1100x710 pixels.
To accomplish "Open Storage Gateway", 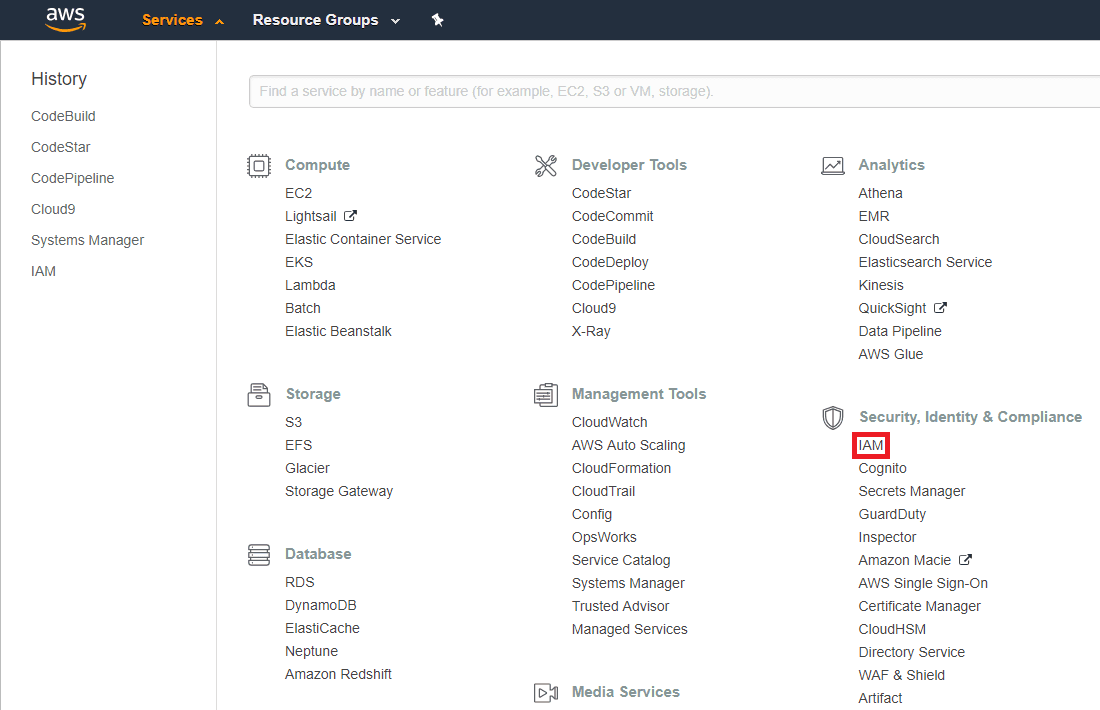I will coord(339,491).
